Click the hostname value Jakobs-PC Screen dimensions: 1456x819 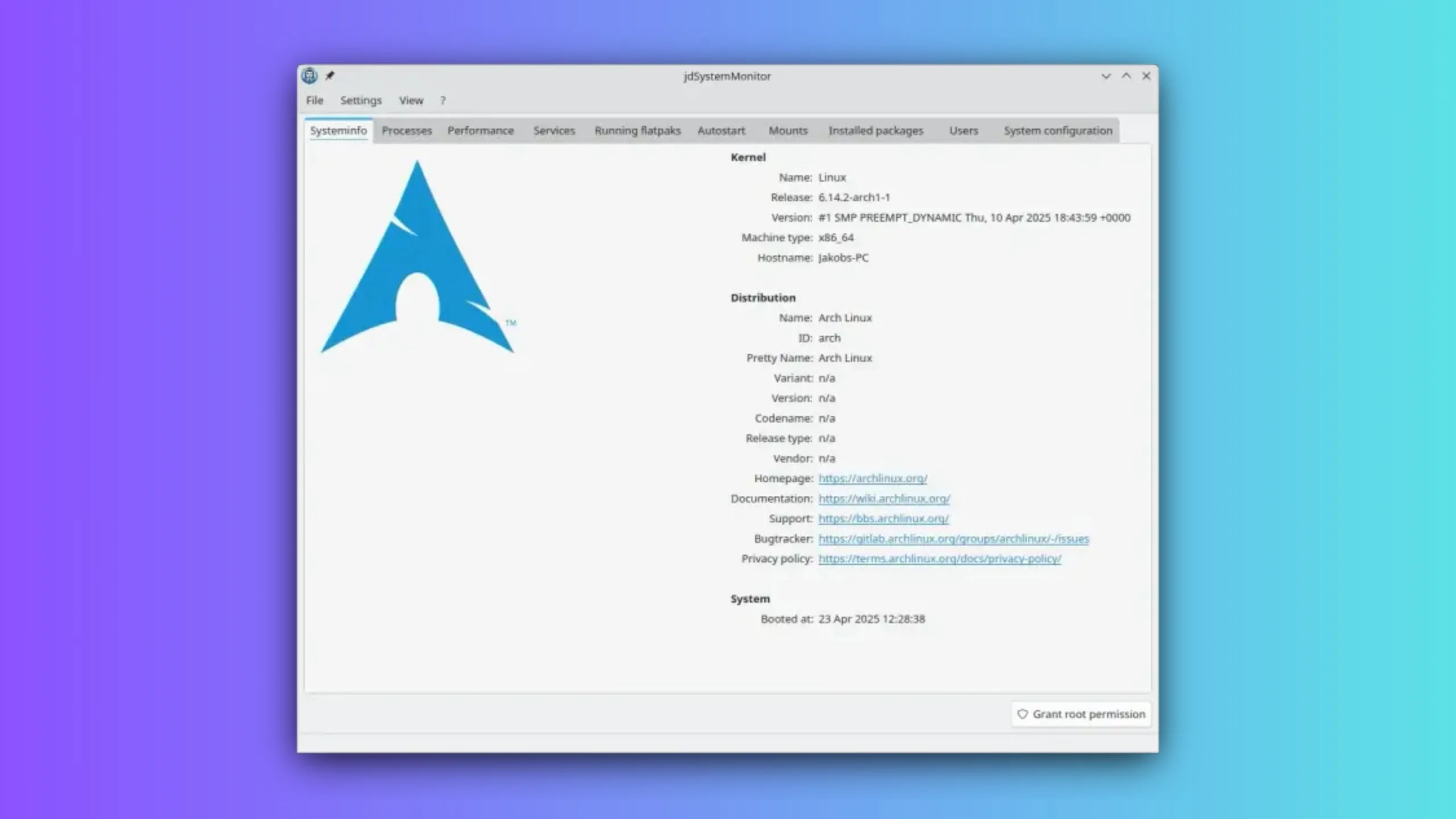pos(843,258)
